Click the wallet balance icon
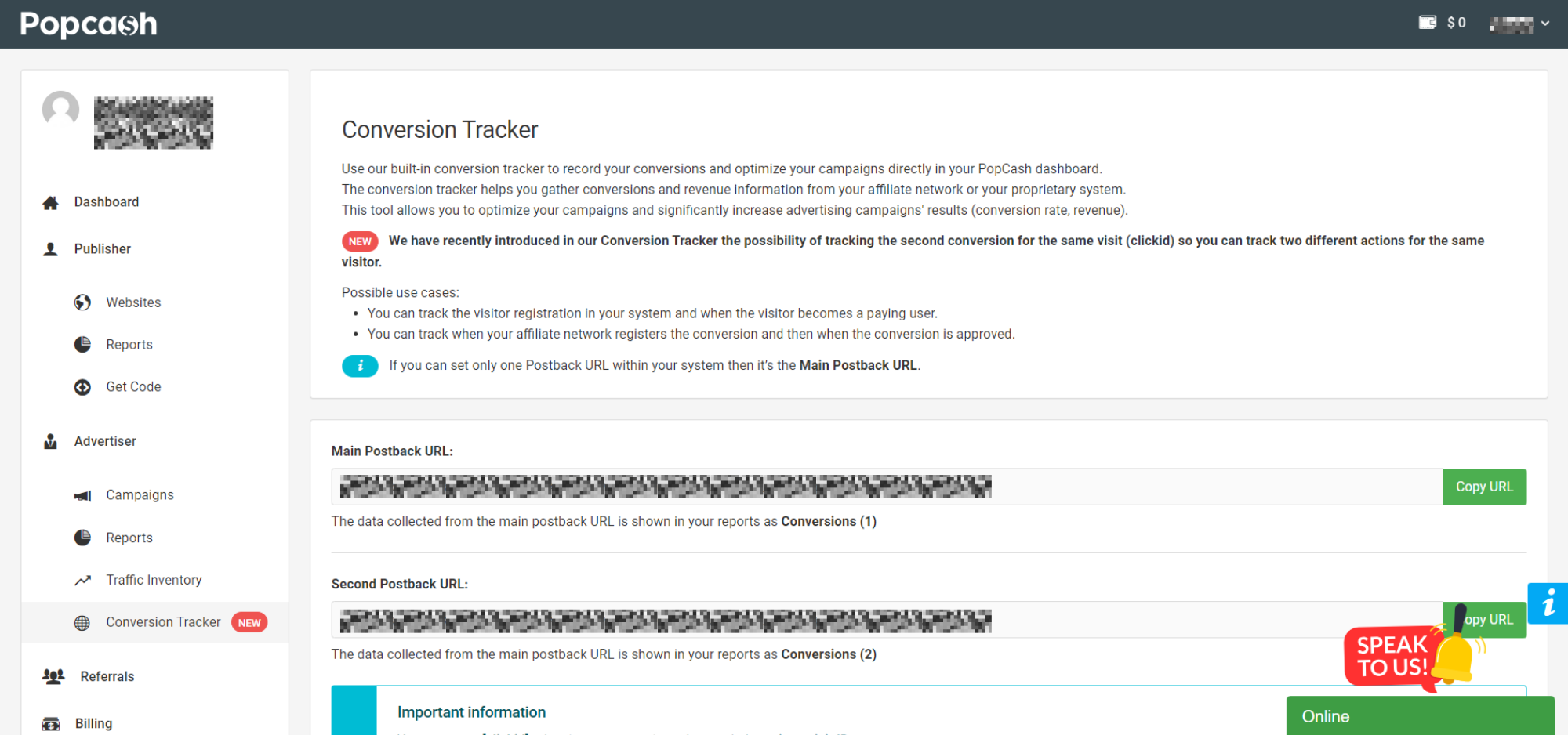The image size is (1568, 735). click(x=1427, y=23)
